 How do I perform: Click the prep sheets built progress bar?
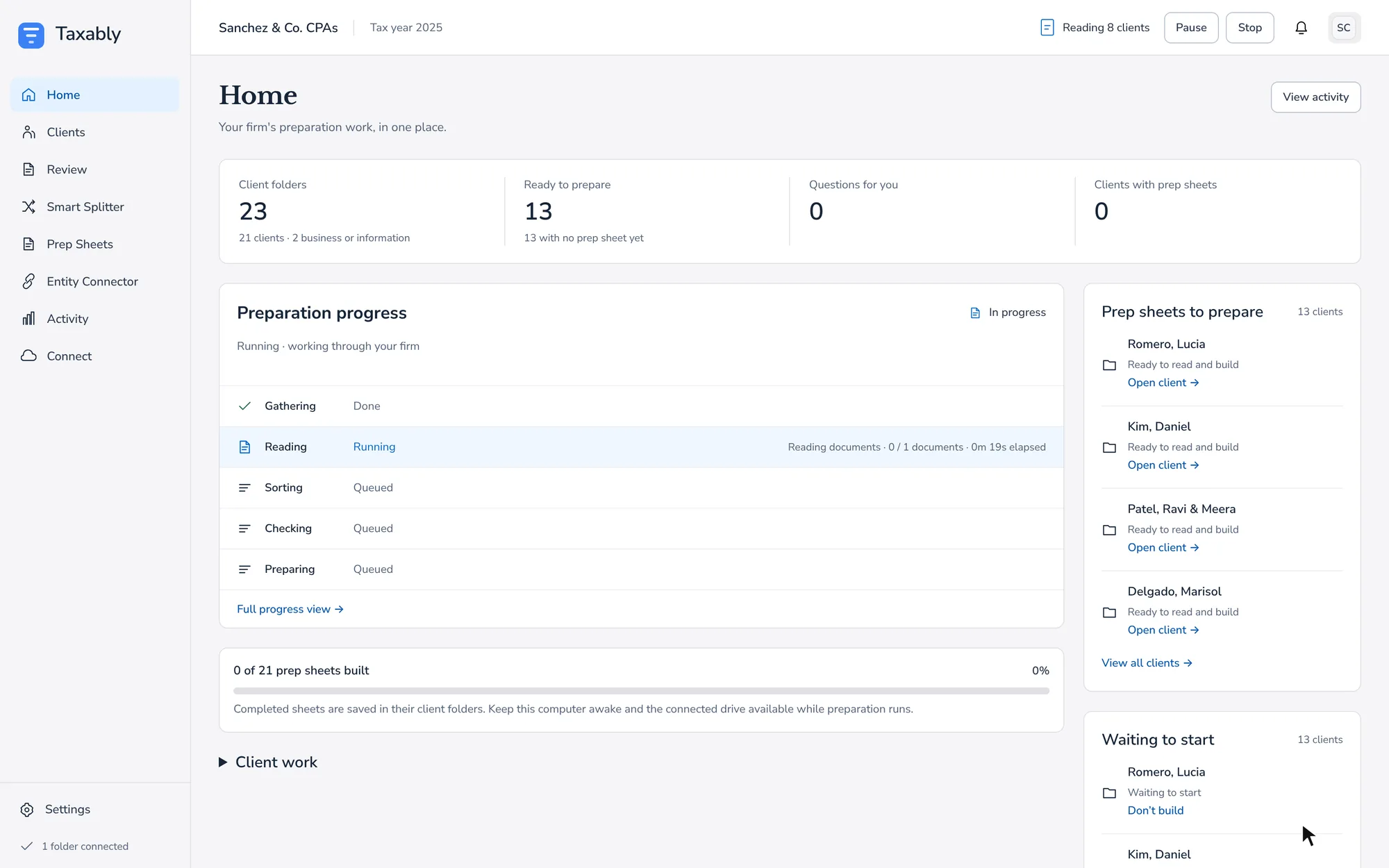point(641,691)
